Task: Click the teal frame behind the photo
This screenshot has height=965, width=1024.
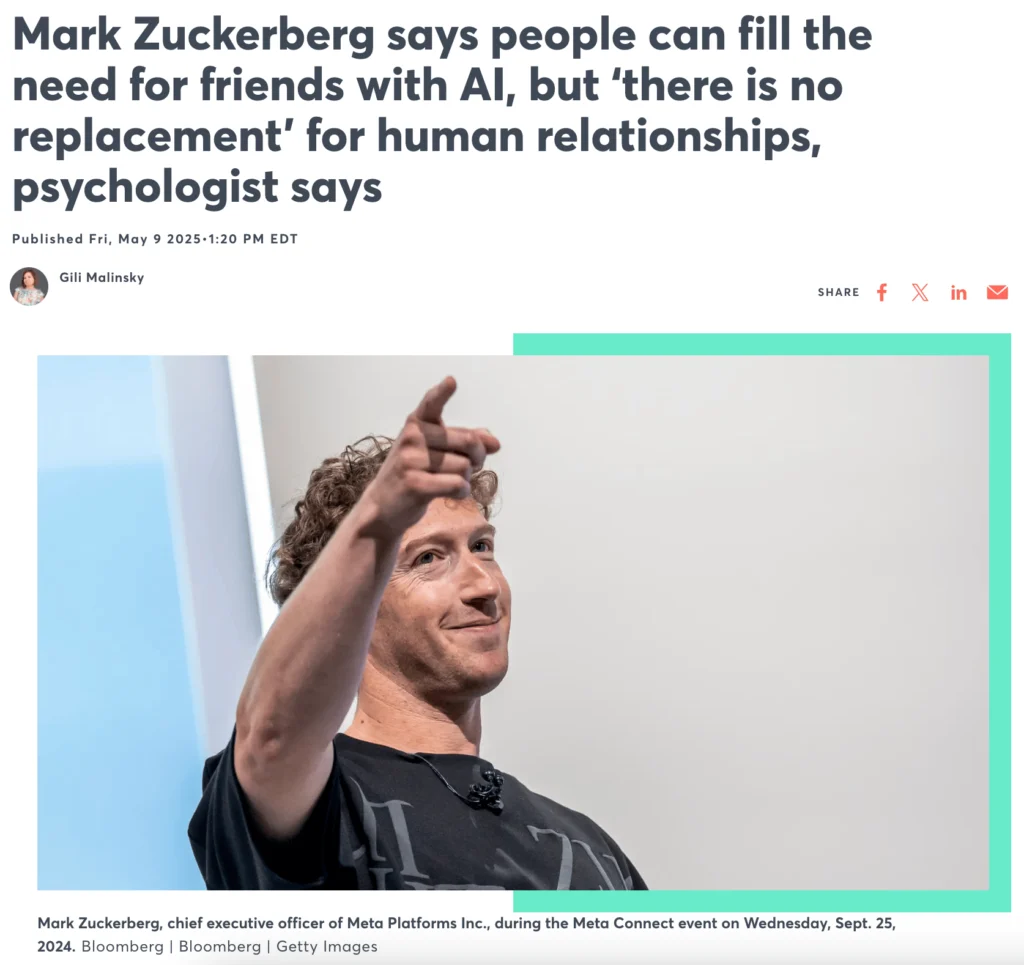Action: pos(1000,622)
